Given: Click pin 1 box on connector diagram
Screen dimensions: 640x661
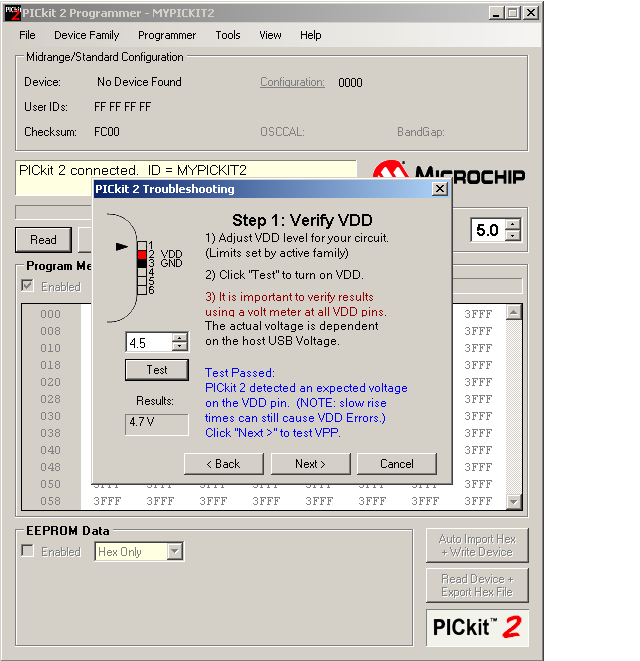Looking at the screenshot, I should pyautogui.click(x=142, y=246).
